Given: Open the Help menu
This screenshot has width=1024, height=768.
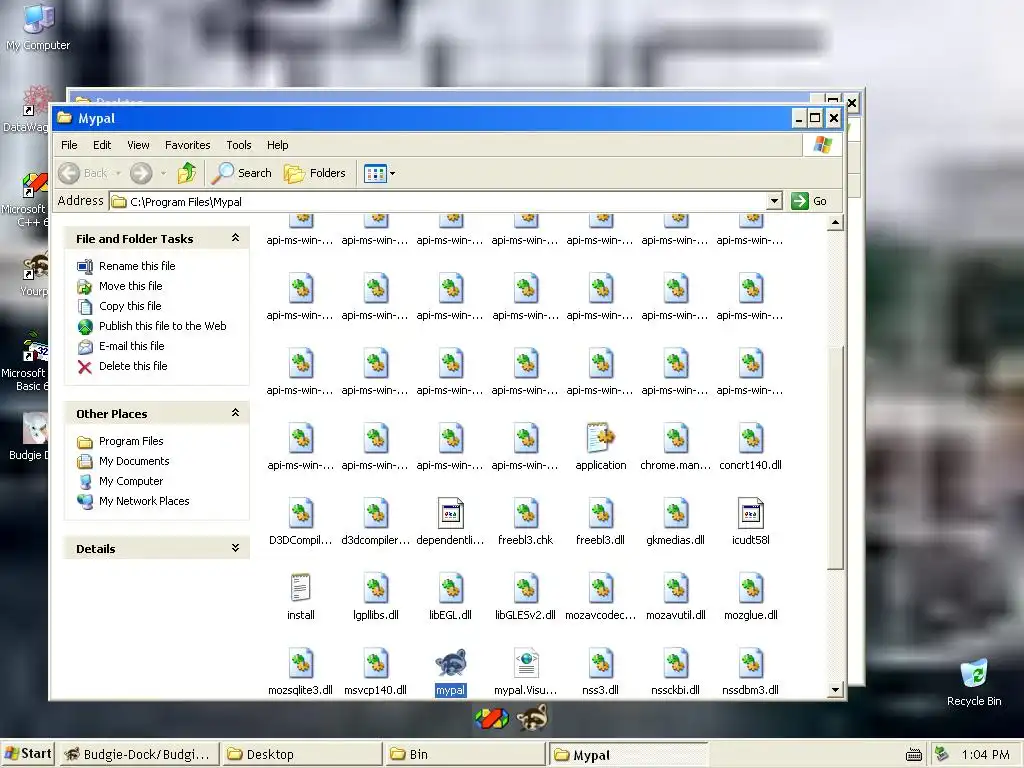Looking at the screenshot, I should pos(278,145).
